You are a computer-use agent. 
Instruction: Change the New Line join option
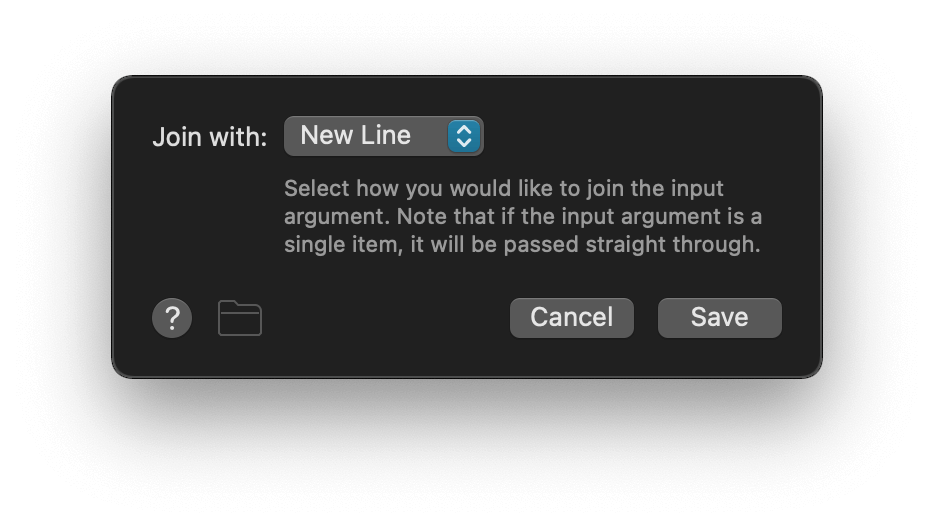[x=383, y=136]
